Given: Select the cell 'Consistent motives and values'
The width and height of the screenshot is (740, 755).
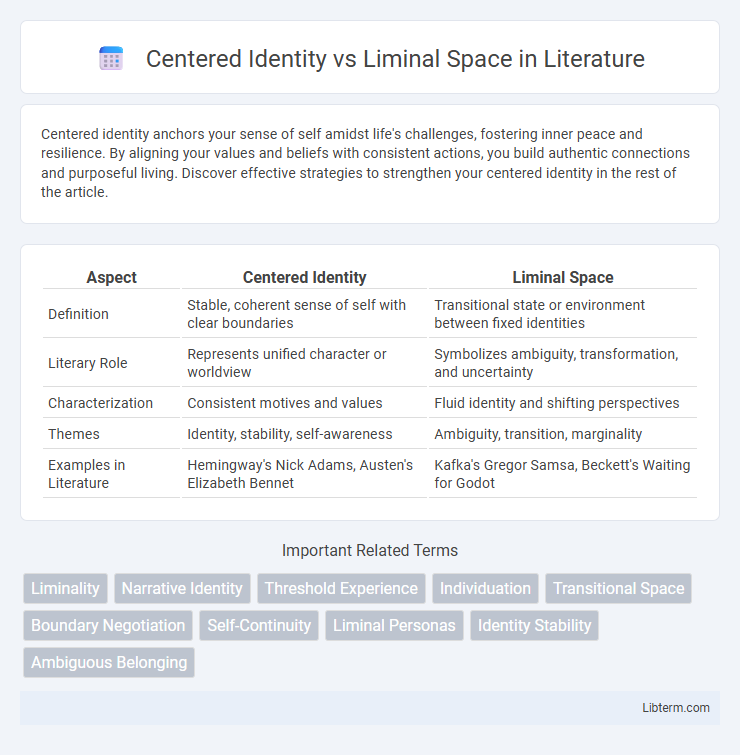Looking at the screenshot, I should tap(304, 403).
